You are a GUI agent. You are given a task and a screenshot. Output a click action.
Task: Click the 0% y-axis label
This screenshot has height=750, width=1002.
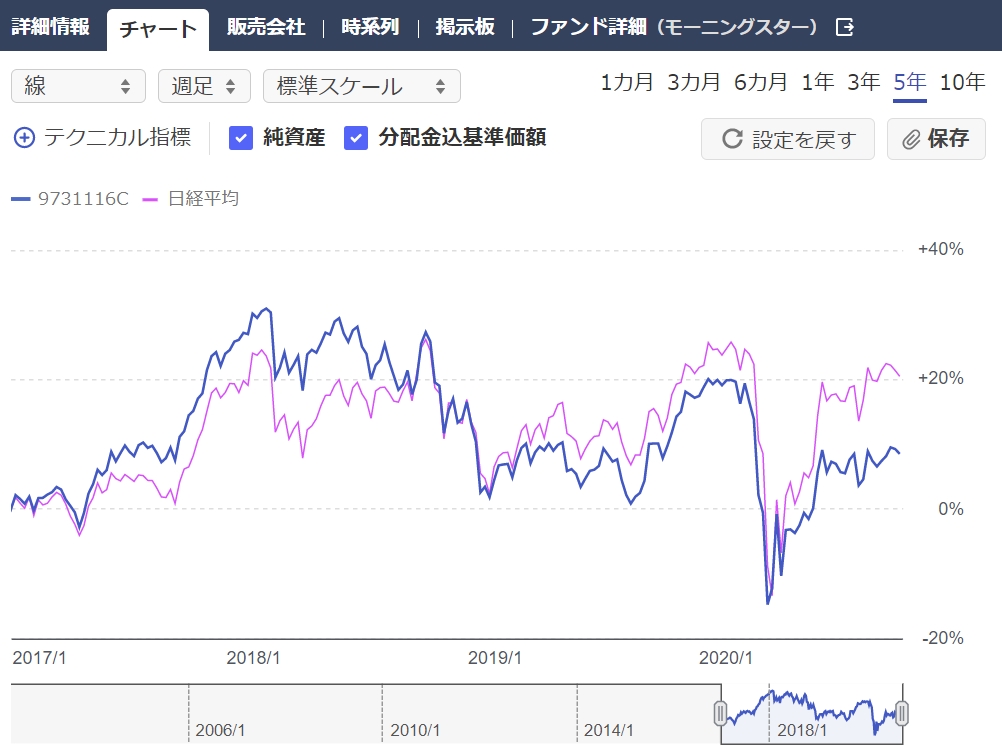point(951,509)
